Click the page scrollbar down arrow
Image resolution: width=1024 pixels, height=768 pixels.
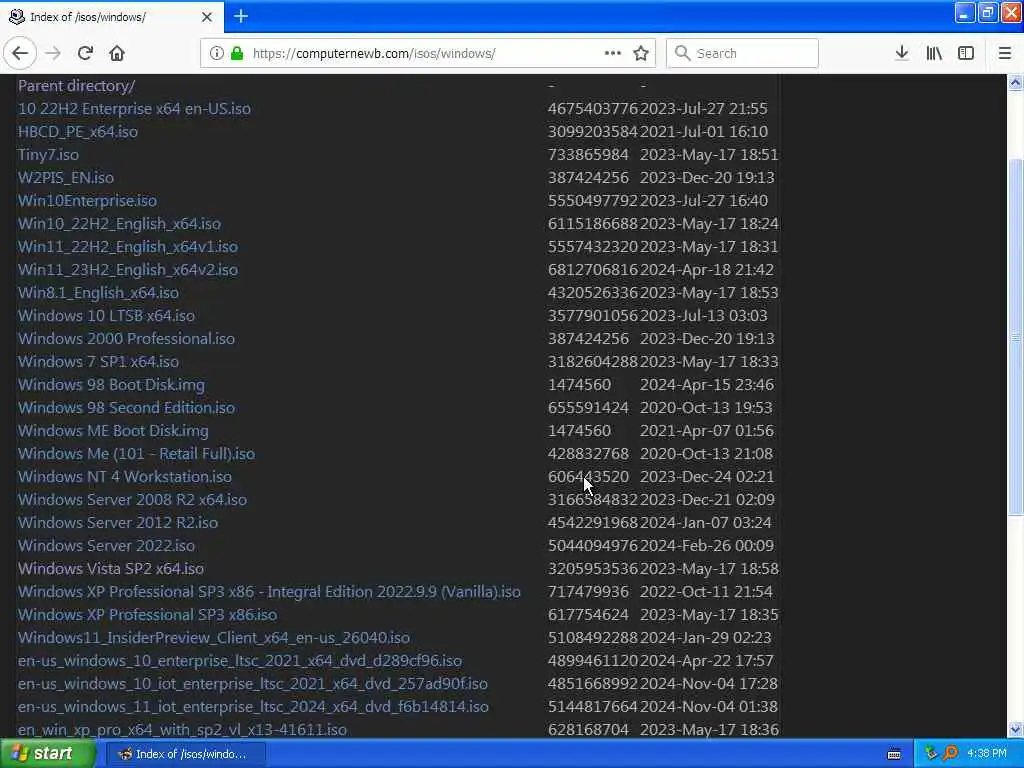pyautogui.click(x=1015, y=729)
